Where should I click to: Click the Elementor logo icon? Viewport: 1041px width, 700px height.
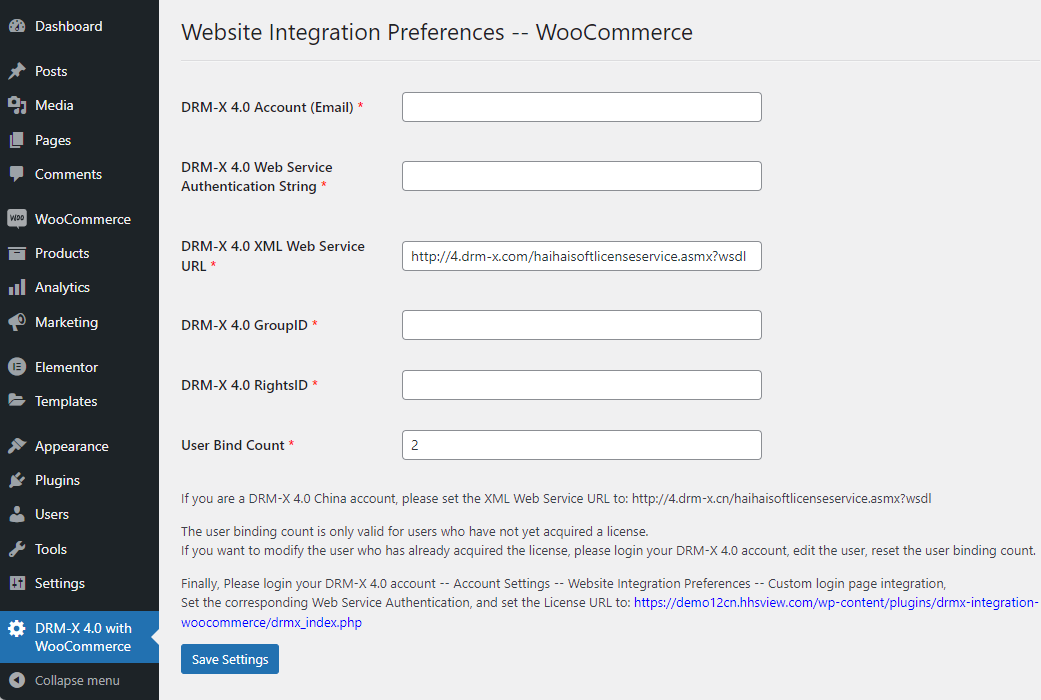[x=17, y=367]
